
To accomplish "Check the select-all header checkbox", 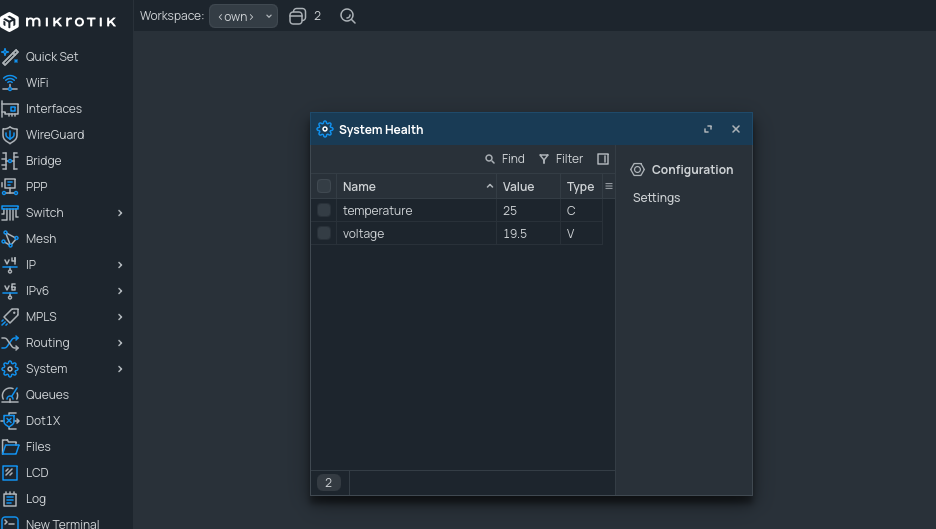I will tap(324, 186).
